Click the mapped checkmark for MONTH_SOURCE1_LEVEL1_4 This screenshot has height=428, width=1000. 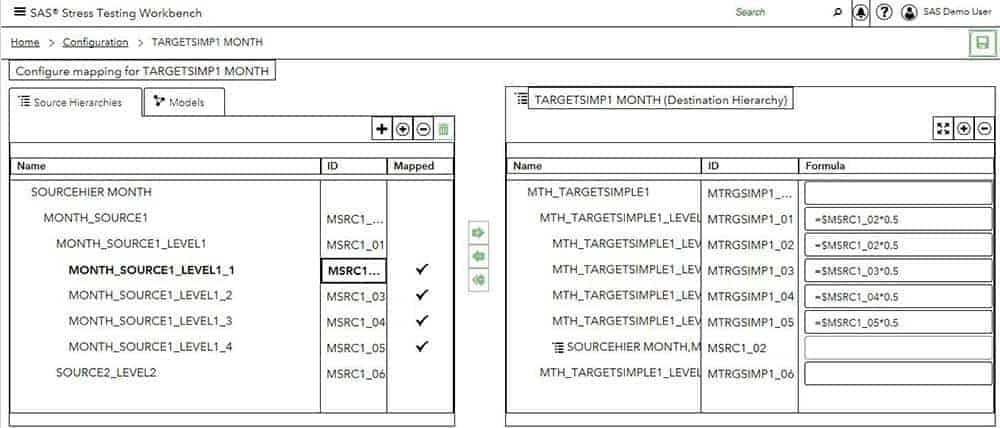point(422,346)
